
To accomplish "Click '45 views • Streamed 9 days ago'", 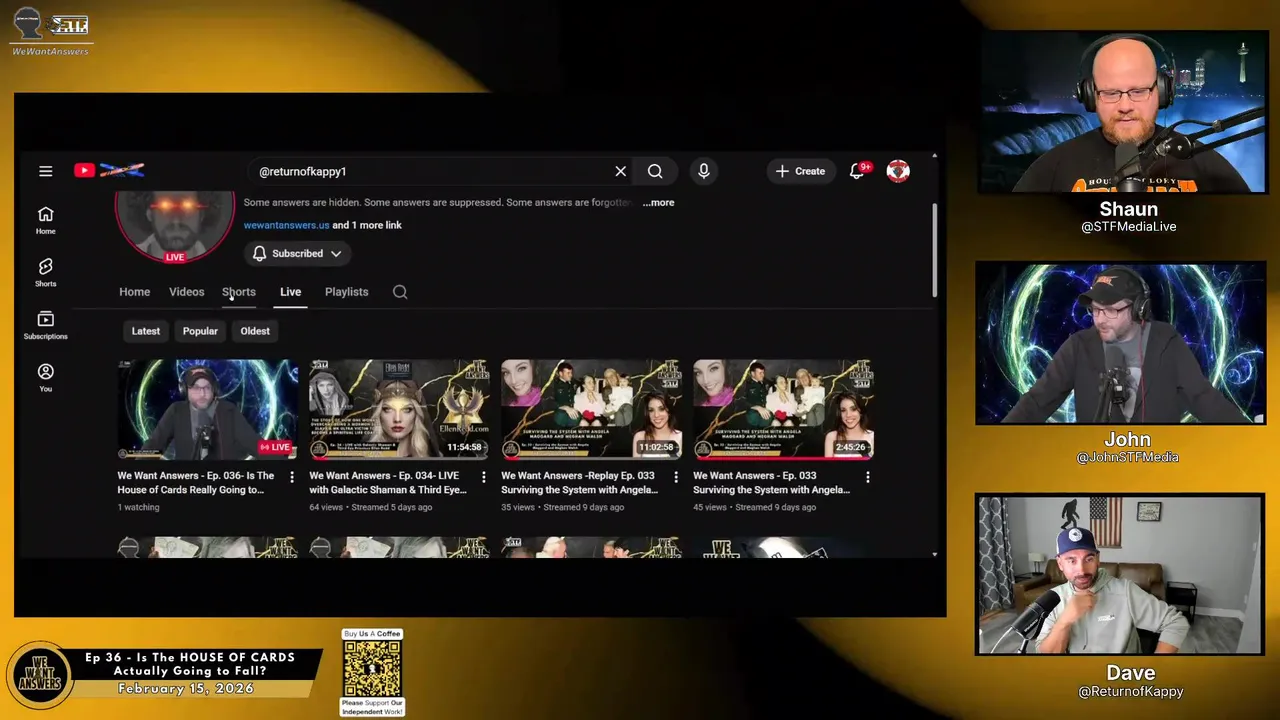I will click(x=755, y=507).
